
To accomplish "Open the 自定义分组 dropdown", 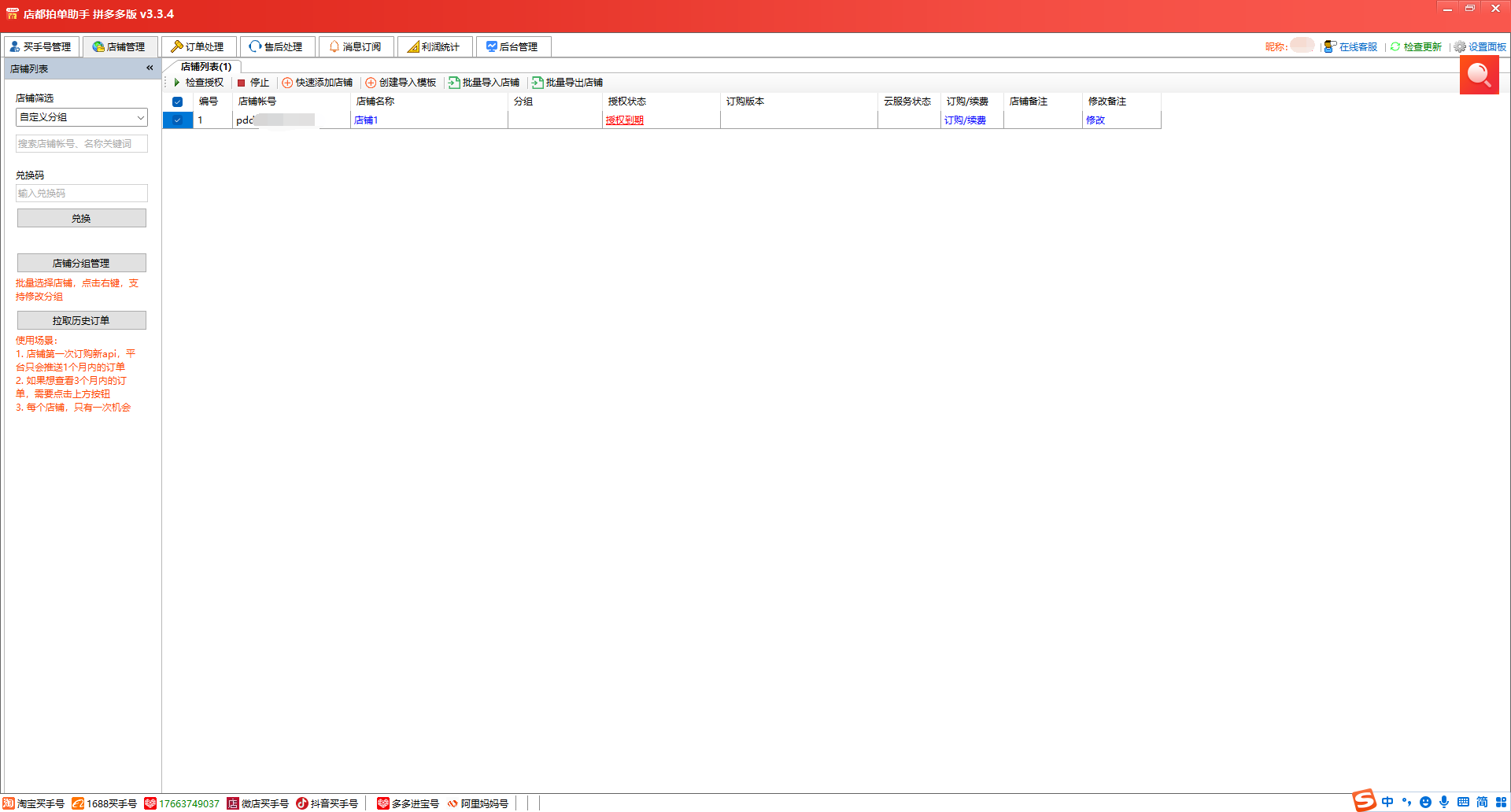I will coord(82,117).
